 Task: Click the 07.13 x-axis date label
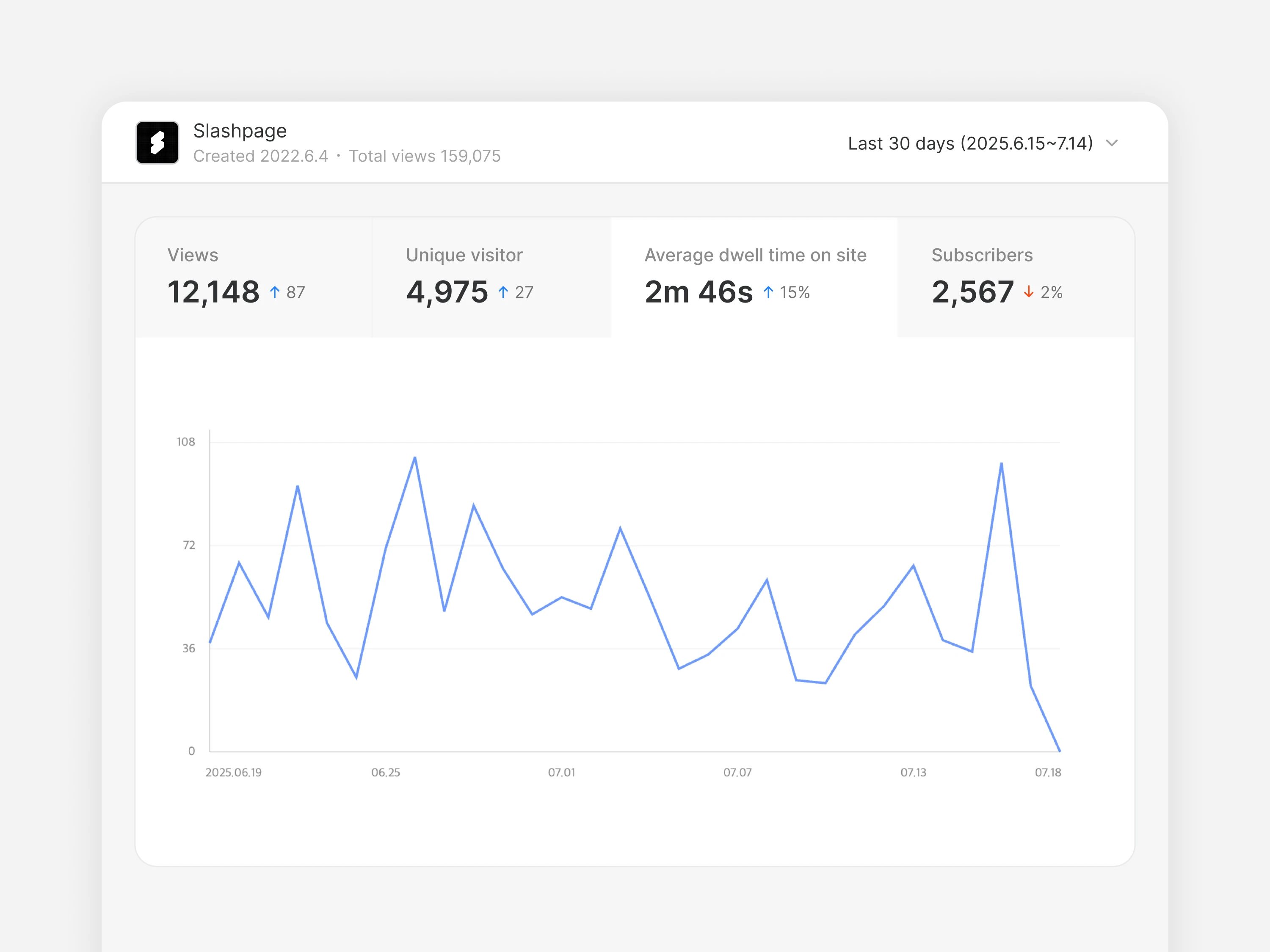pyautogui.click(x=913, y=772)
